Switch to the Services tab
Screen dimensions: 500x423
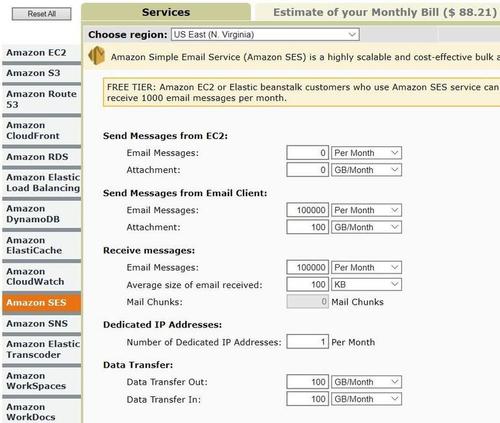[166, 12]
